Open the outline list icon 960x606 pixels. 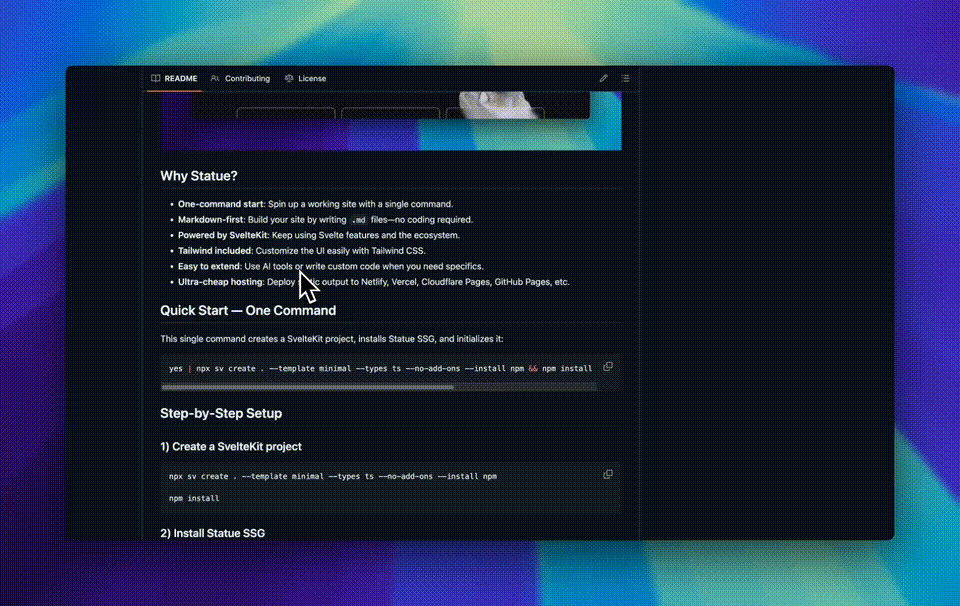tap(625, 78)
